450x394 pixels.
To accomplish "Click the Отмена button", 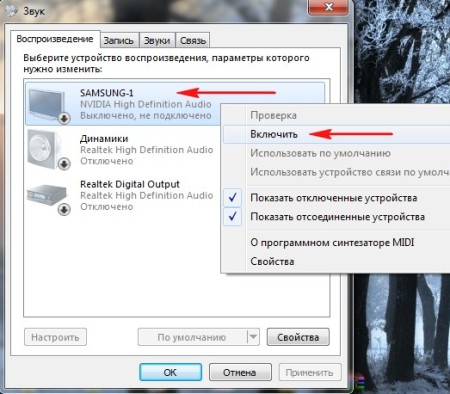I will (240, 372).
